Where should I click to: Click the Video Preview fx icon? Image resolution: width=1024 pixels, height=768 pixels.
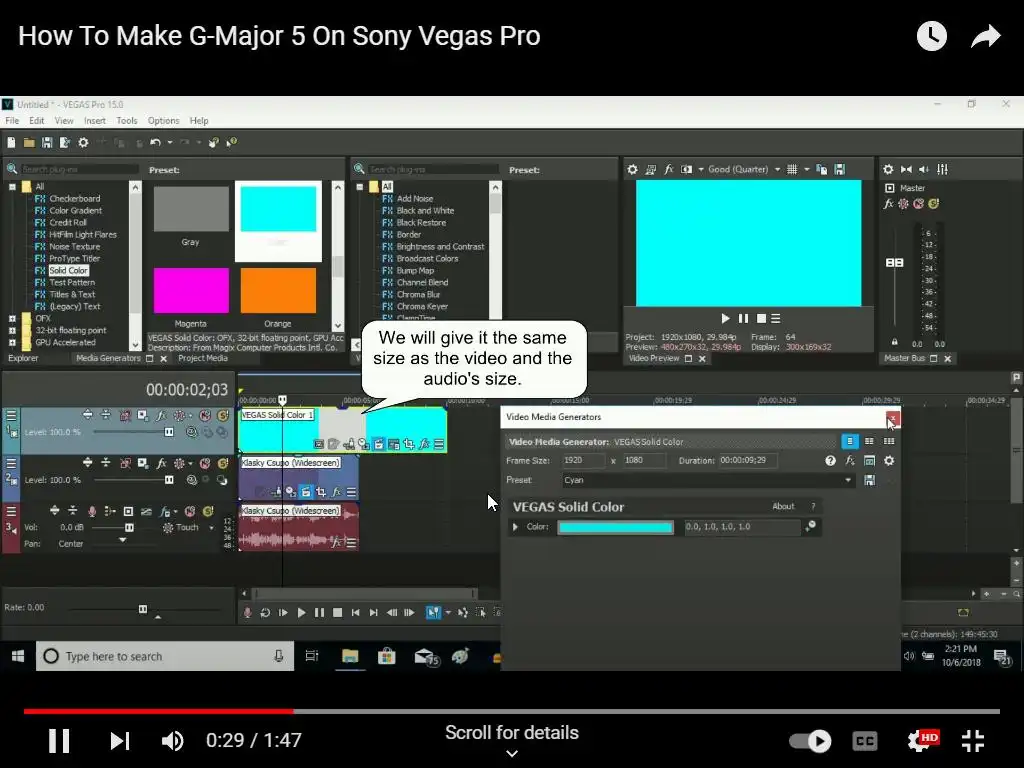coord(669,169)
